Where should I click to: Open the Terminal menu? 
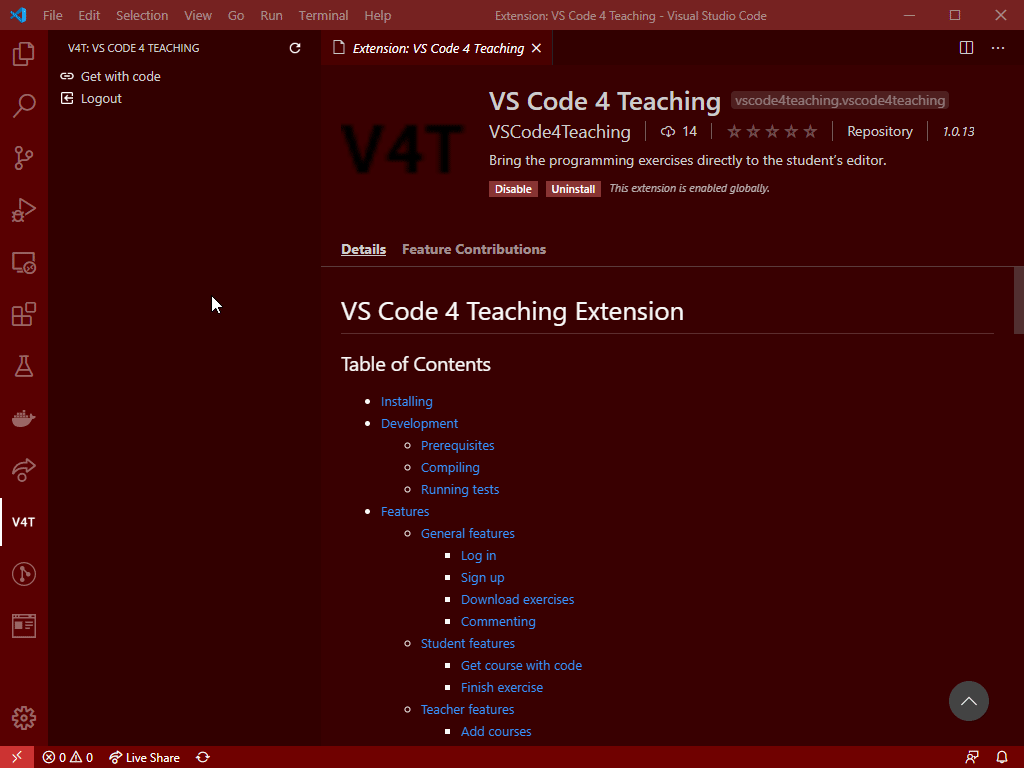(323, 15)
